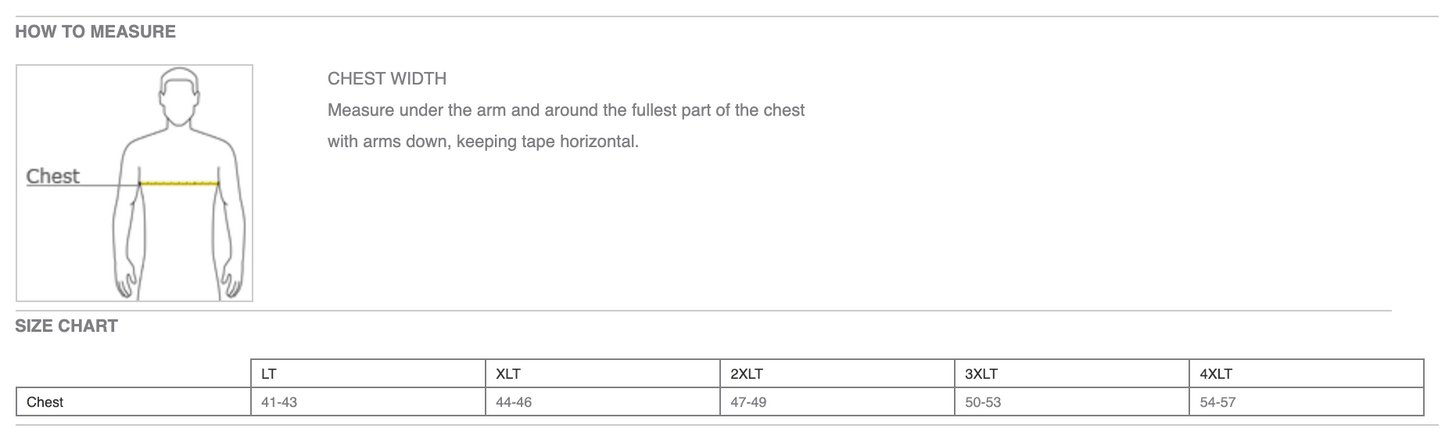
Task: Click the empty top-left table cell
Action: (133, 374)
